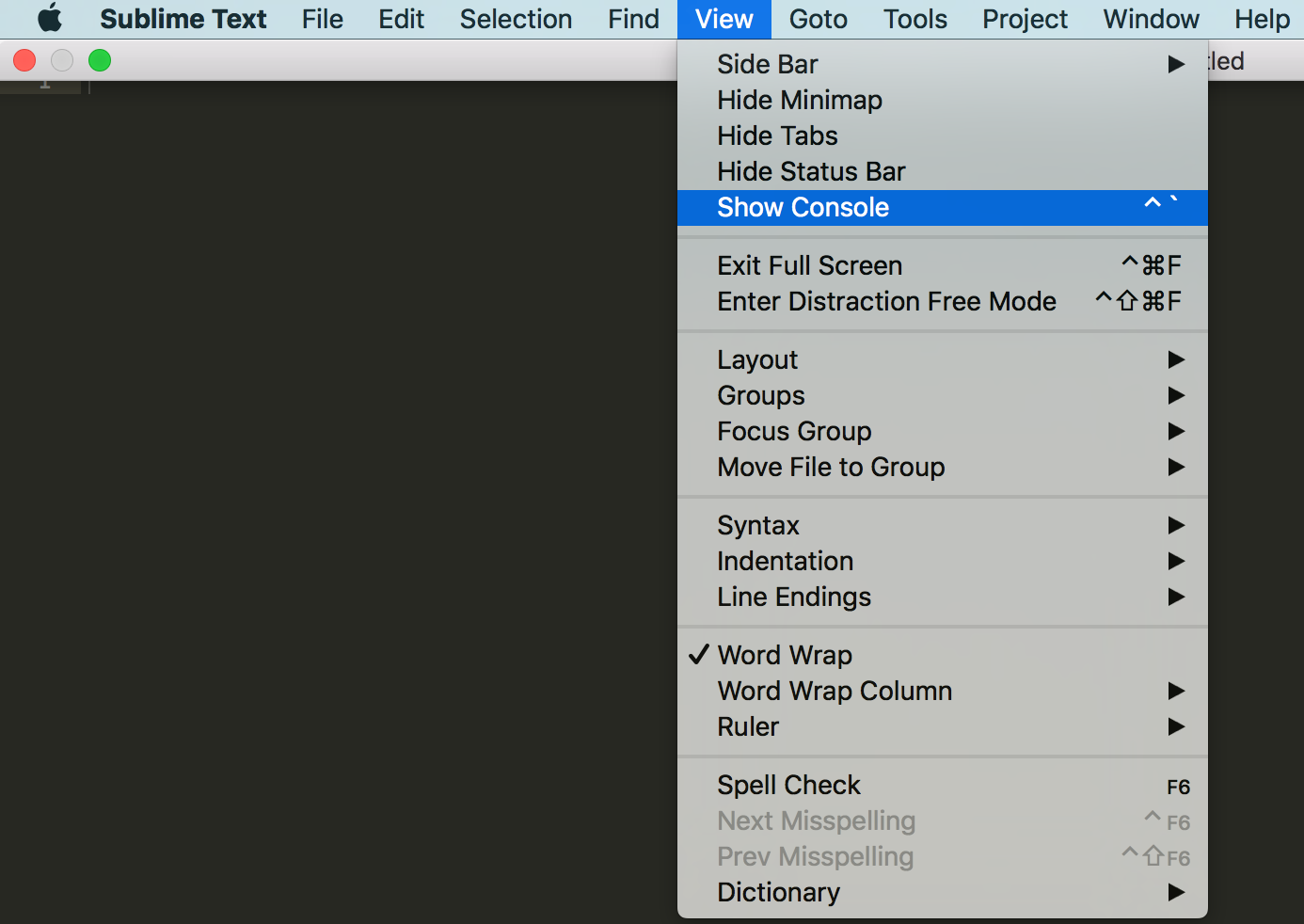Click the gray minimize window button
The image size is (1304, 924).
[62, 61]
